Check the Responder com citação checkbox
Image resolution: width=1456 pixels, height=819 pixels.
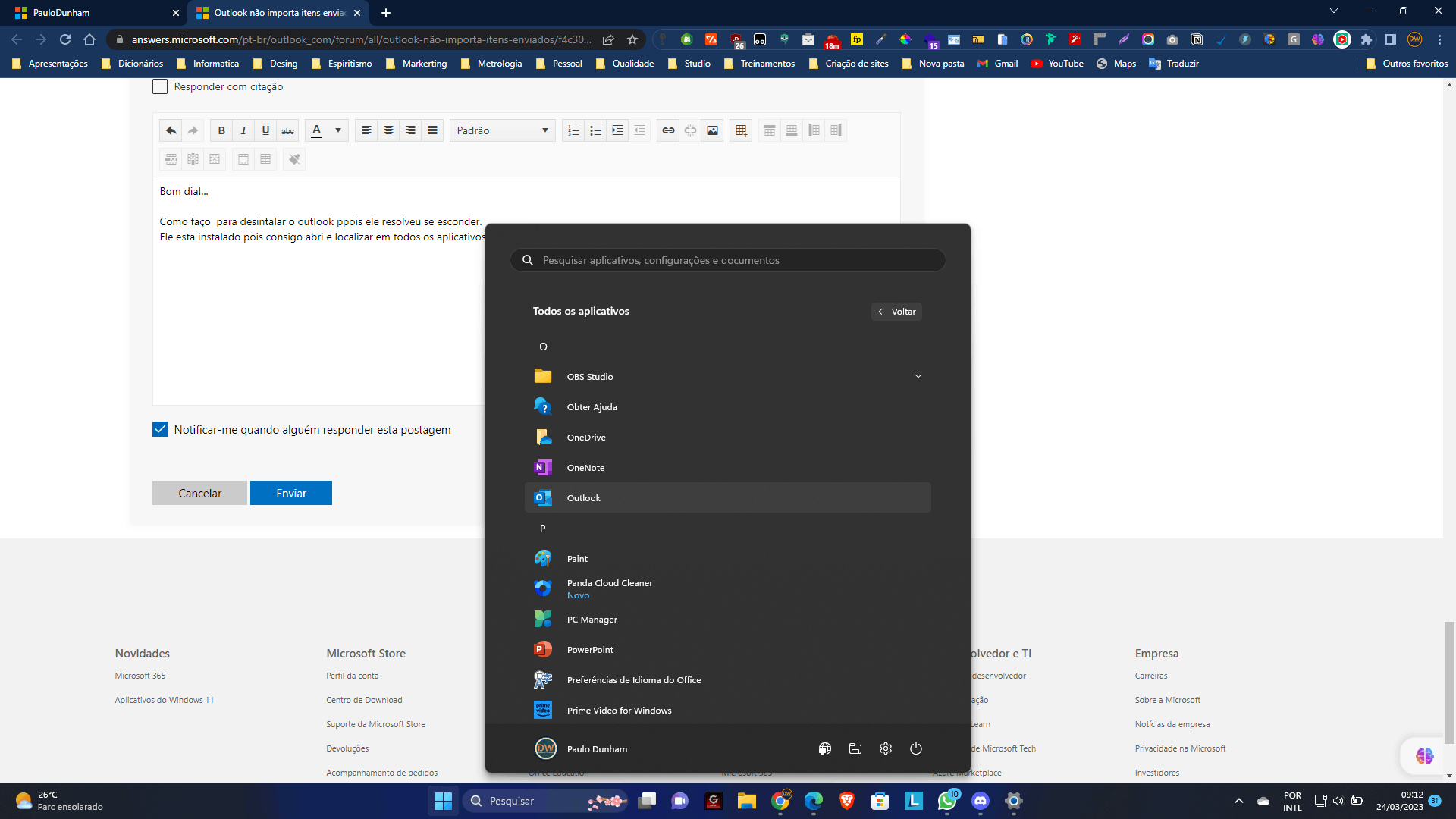point(160,86)
